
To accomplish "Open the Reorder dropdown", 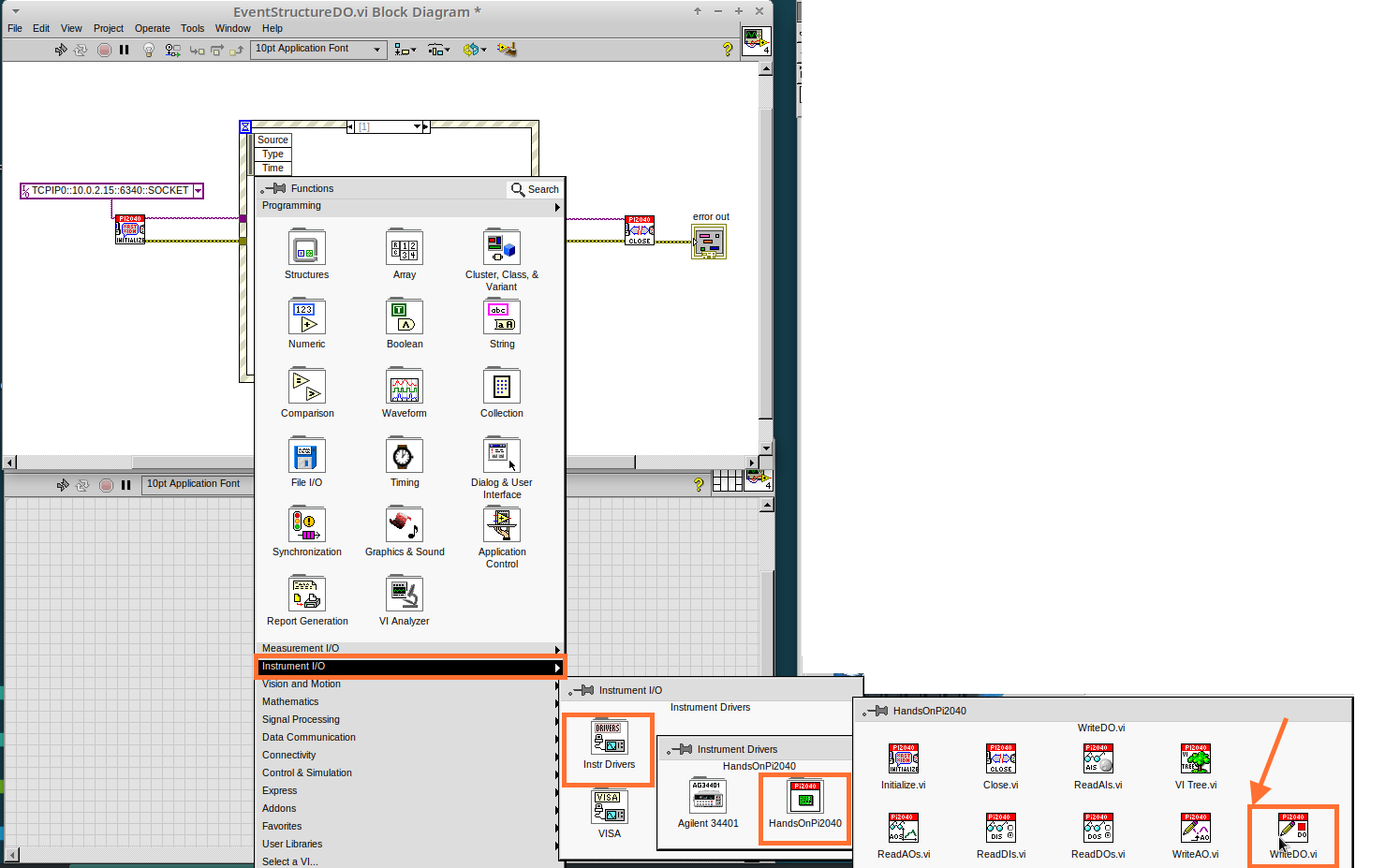I will [475, 50].
